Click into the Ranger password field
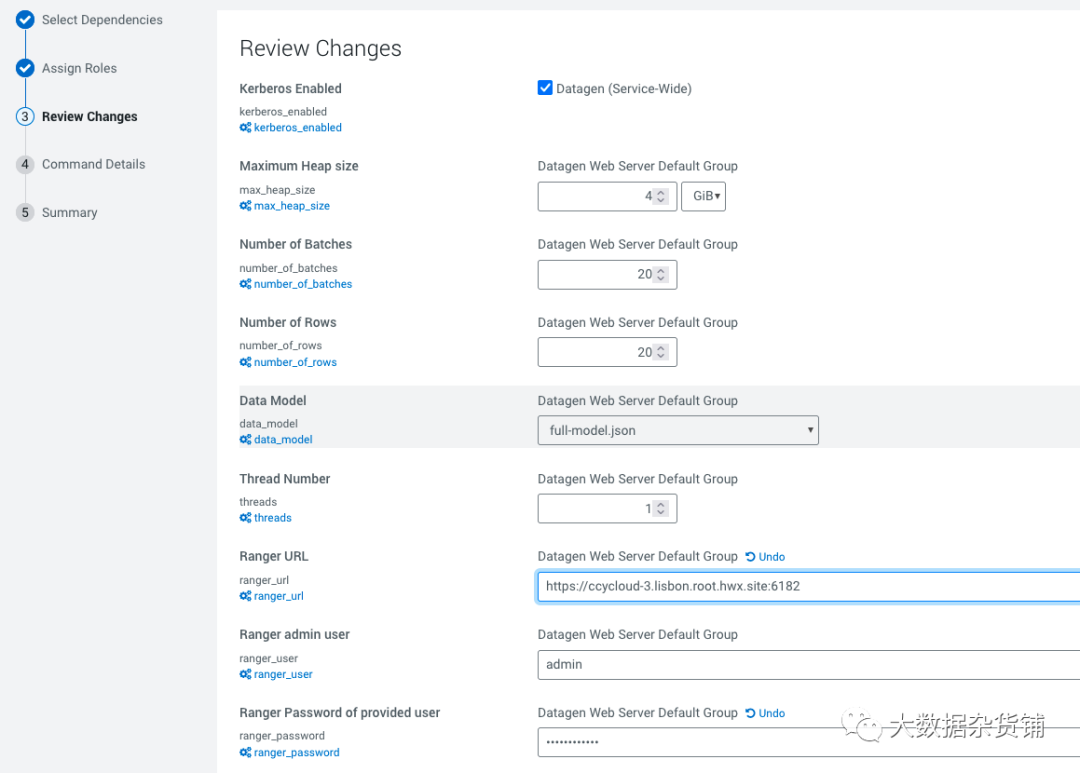The image size is (1080, 773). click(809, 743)
